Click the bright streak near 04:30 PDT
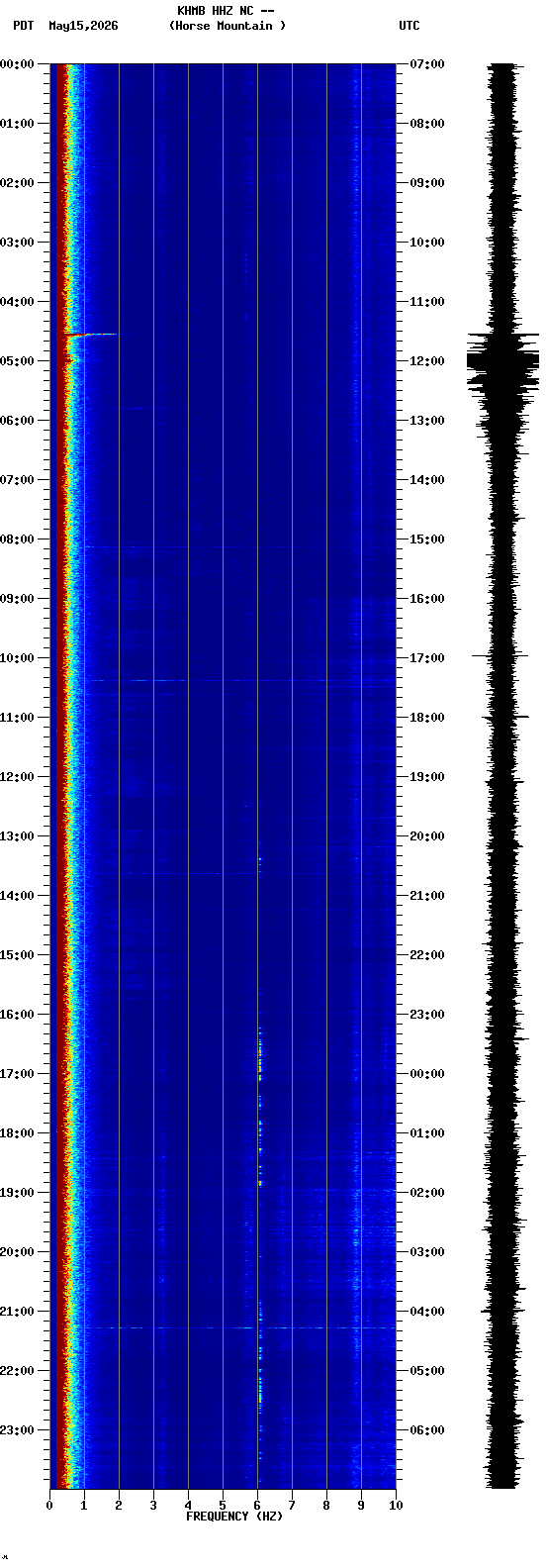546x1568 pixels. click(x=92, y=335)
